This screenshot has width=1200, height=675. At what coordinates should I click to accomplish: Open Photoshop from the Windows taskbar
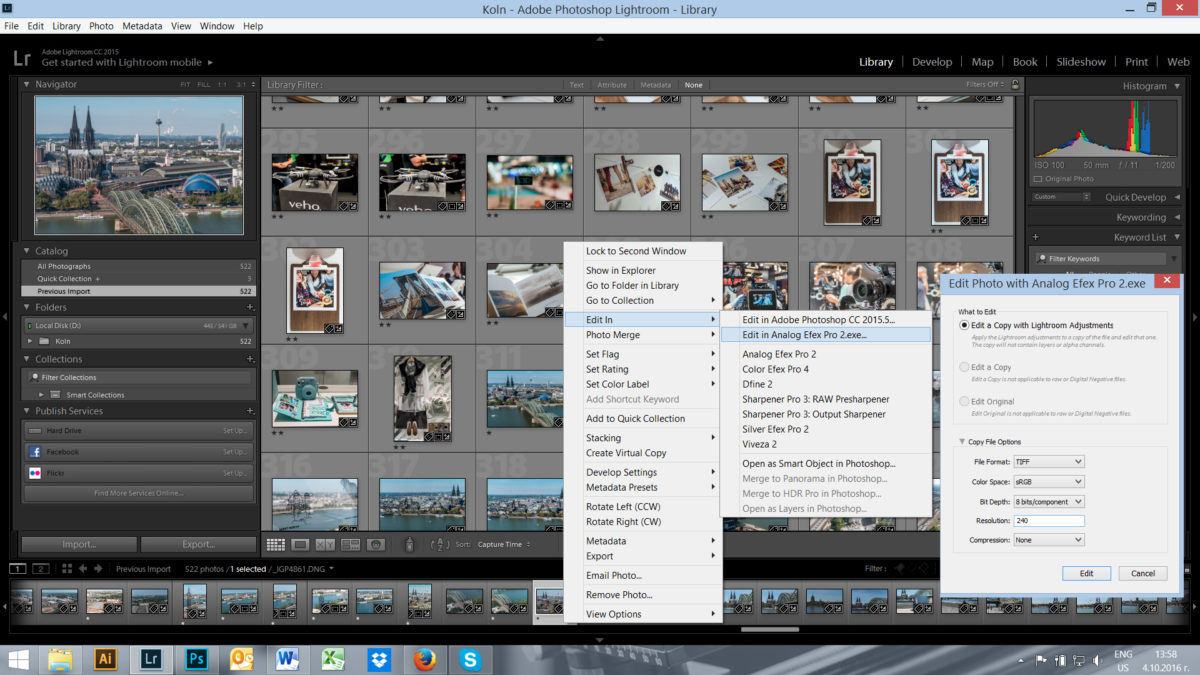(197, 659)
